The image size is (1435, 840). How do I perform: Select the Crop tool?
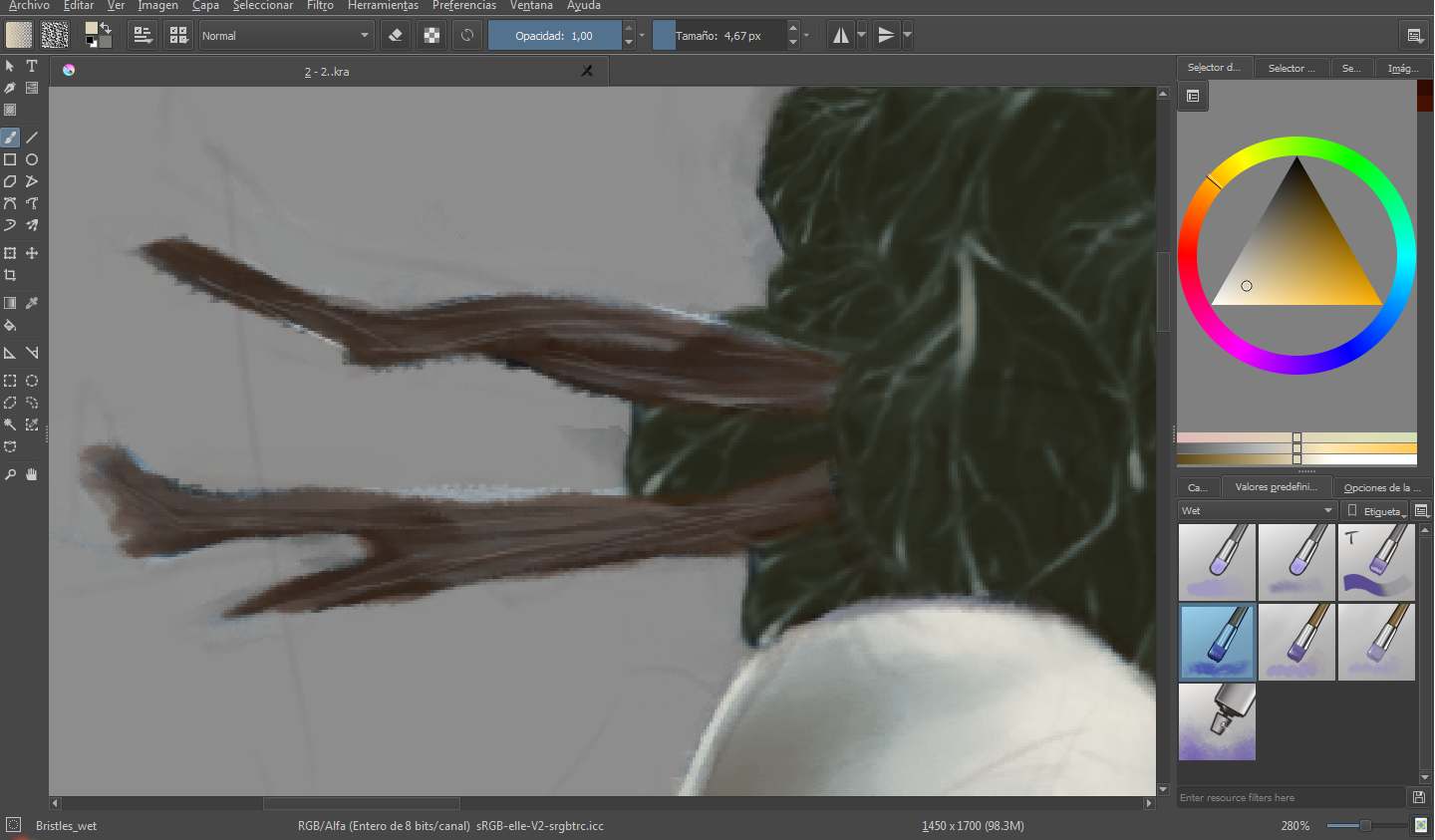pyautogui.click(x=10, y=275)
